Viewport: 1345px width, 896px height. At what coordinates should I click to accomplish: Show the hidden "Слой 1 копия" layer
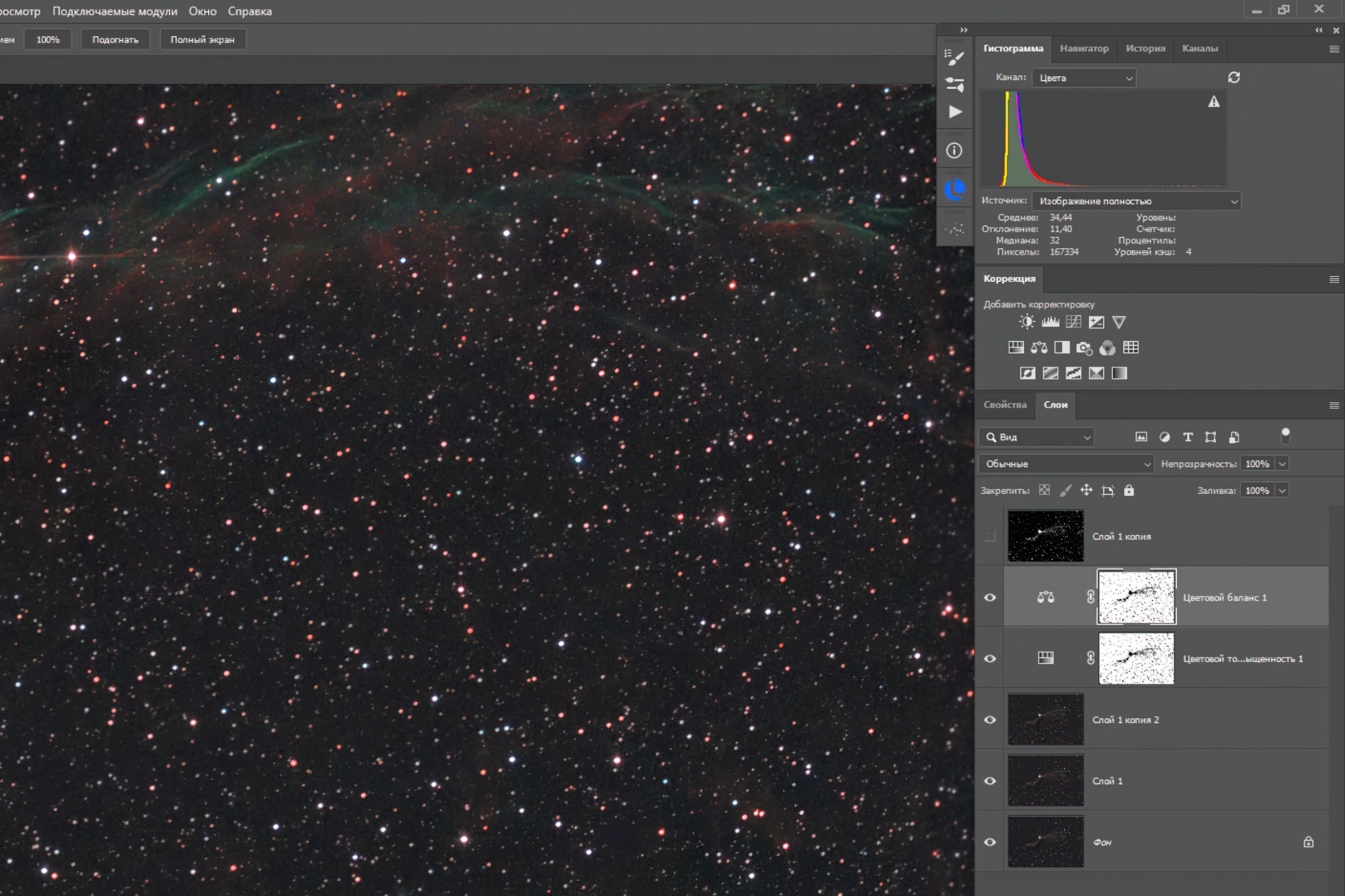click(x=990, y=536)
